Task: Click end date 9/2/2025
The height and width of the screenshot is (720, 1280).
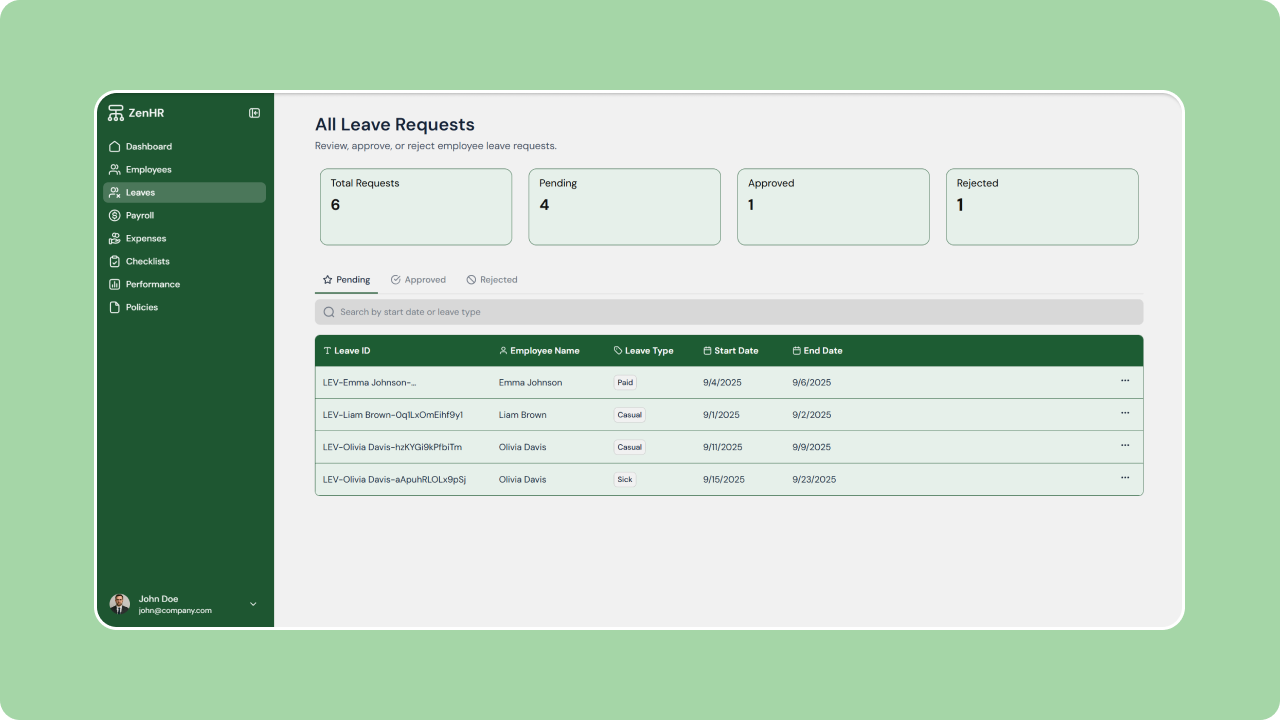Action: [x=811, y=415]
